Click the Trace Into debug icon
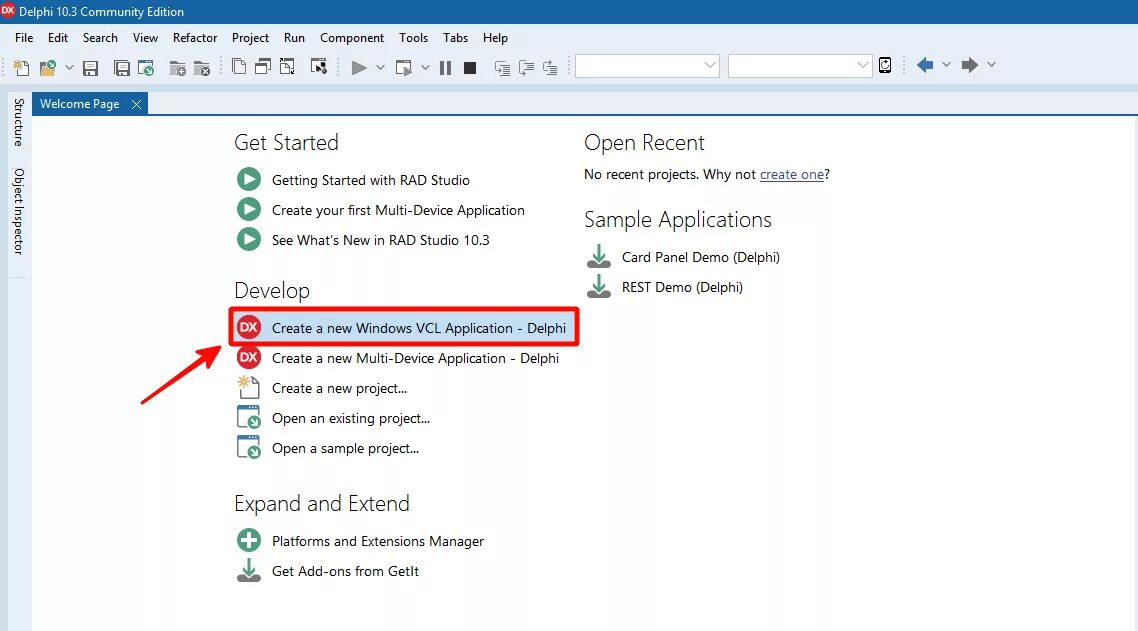1138x631 pixels. [502, 68]
